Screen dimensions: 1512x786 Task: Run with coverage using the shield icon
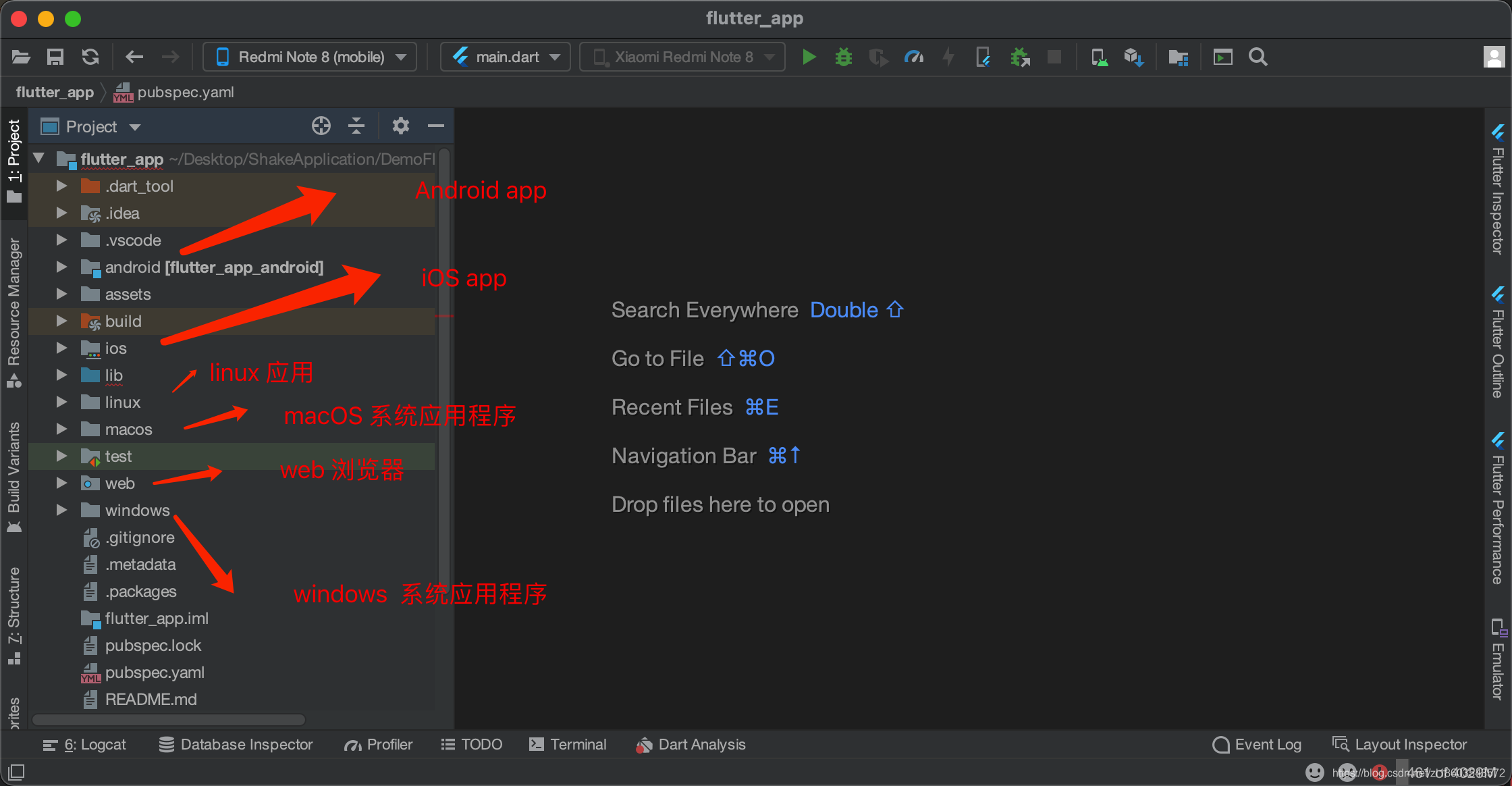click(x=879, y=57)
